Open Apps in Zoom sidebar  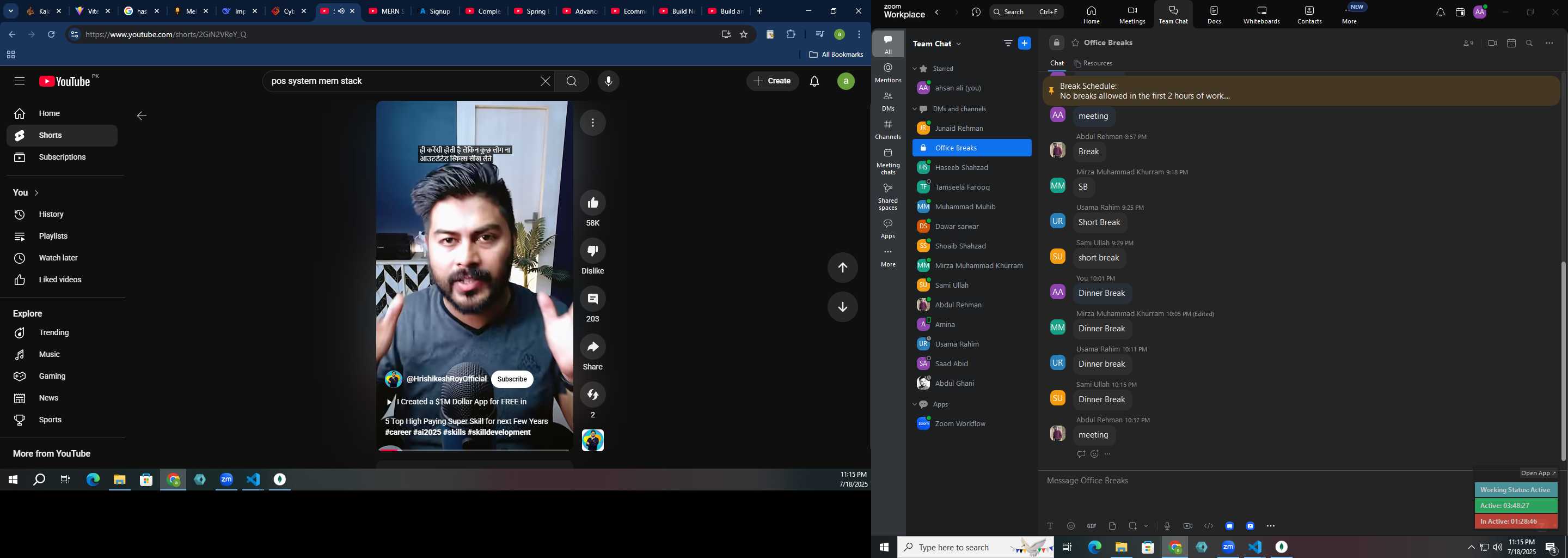click(888, 229)
